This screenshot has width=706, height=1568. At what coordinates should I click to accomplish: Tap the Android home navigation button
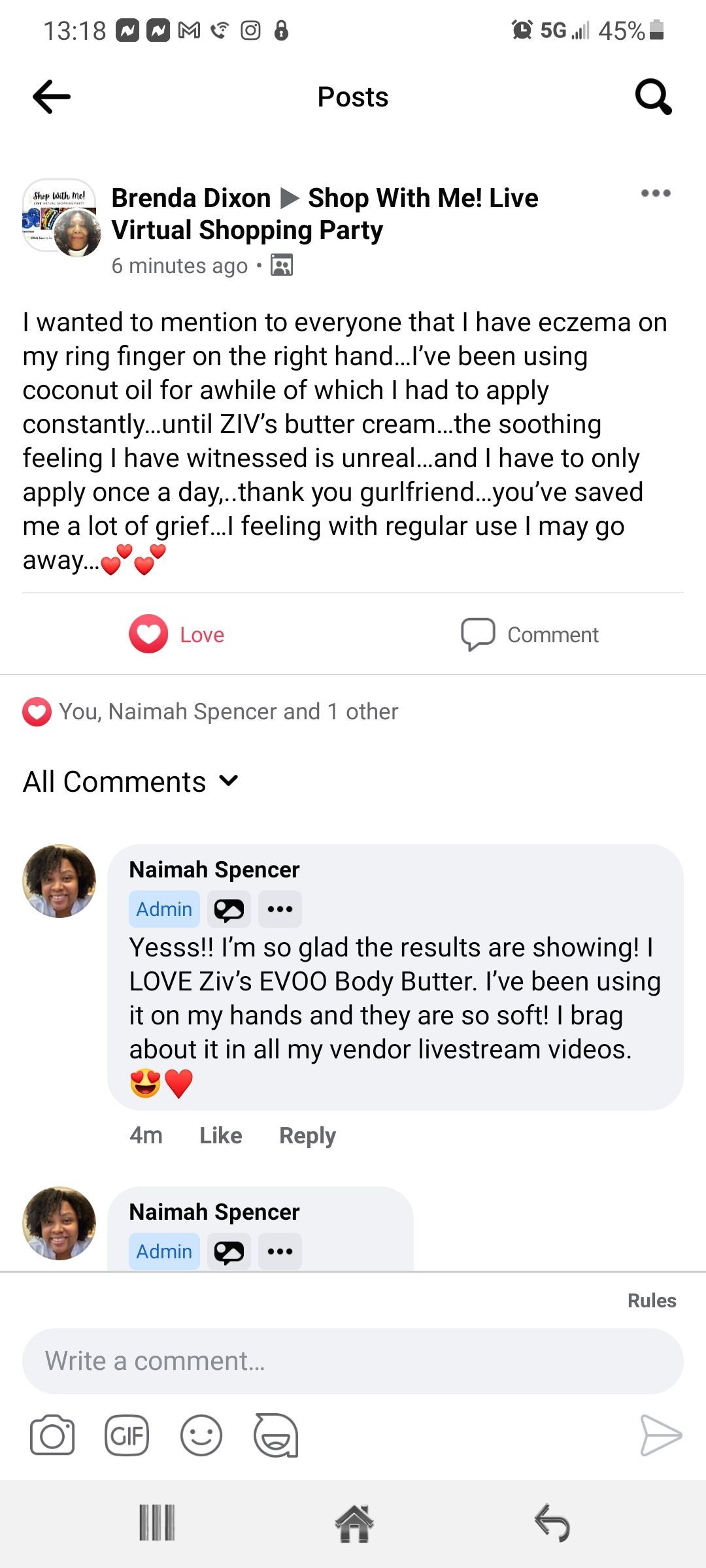click(x=354, y=1524)
